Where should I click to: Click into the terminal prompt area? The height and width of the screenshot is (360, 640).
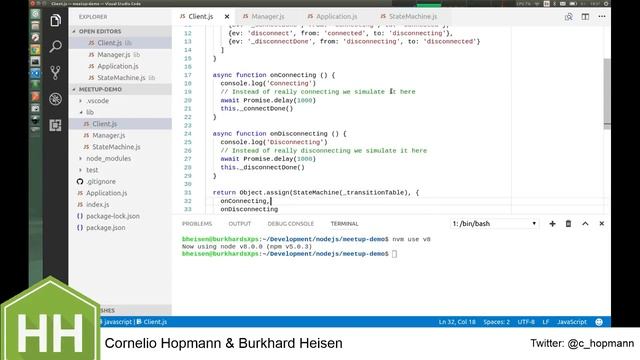coord(394,254)
